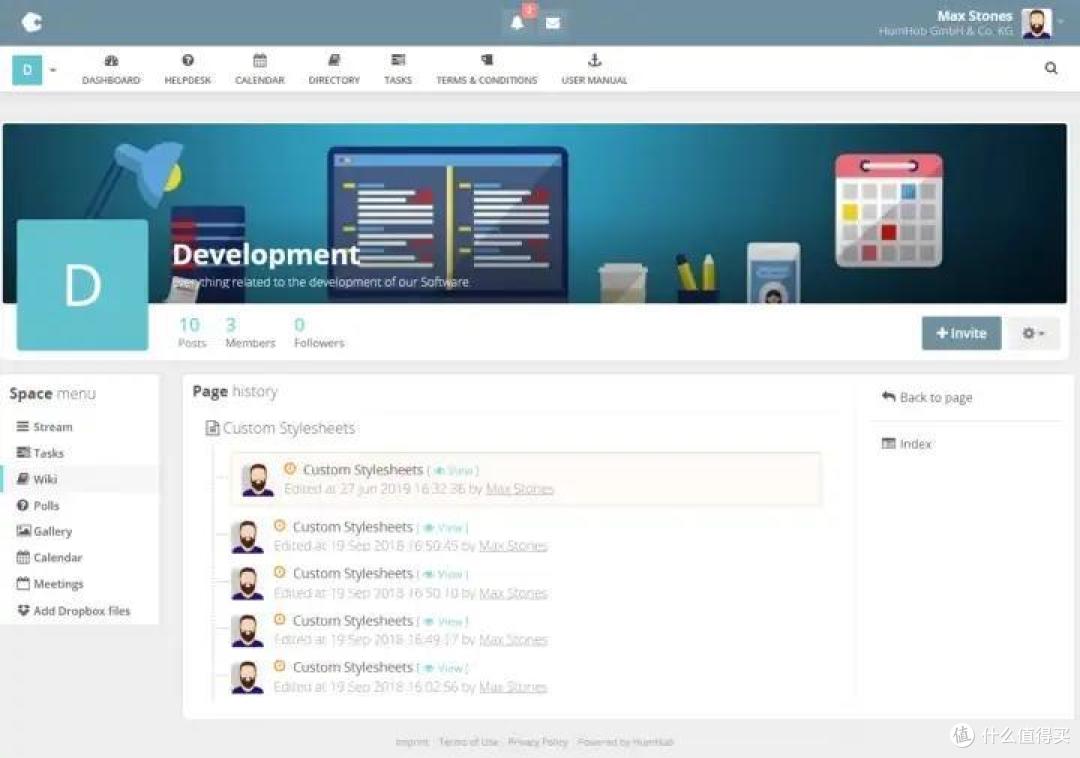
Task: Open the notifications bell
Action: [517, 23]
